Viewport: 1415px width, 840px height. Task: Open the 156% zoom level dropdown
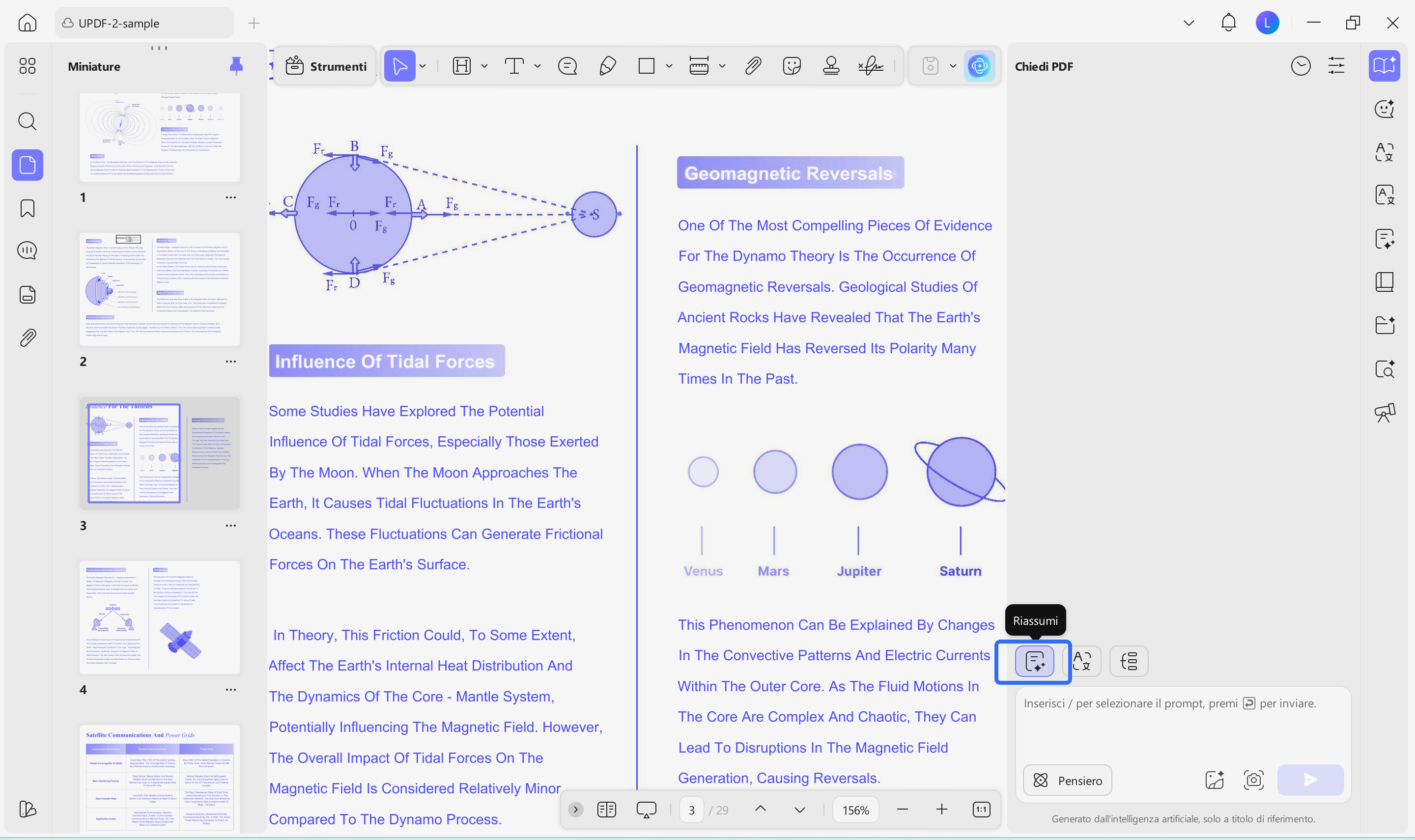coord(856,810)
